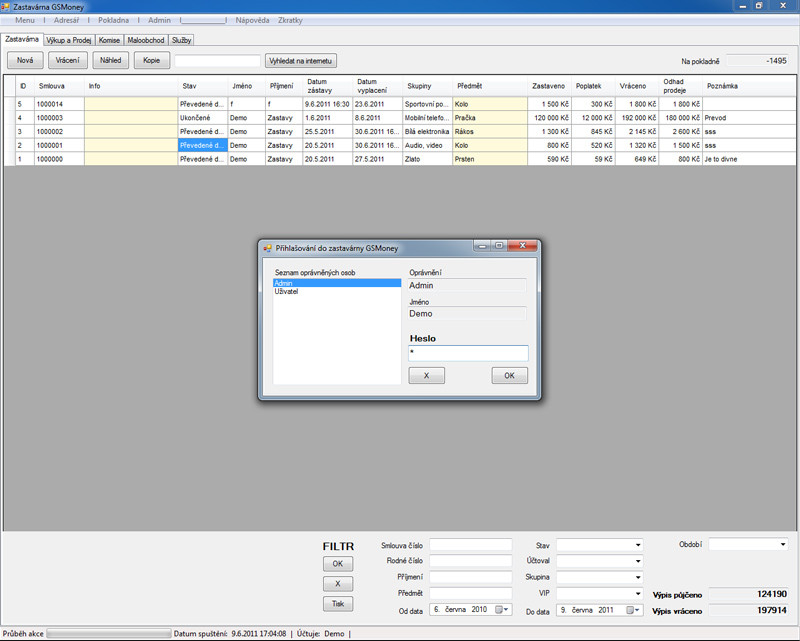
Task: Click the Předmět filter field
Action: [x=470, y=593]
